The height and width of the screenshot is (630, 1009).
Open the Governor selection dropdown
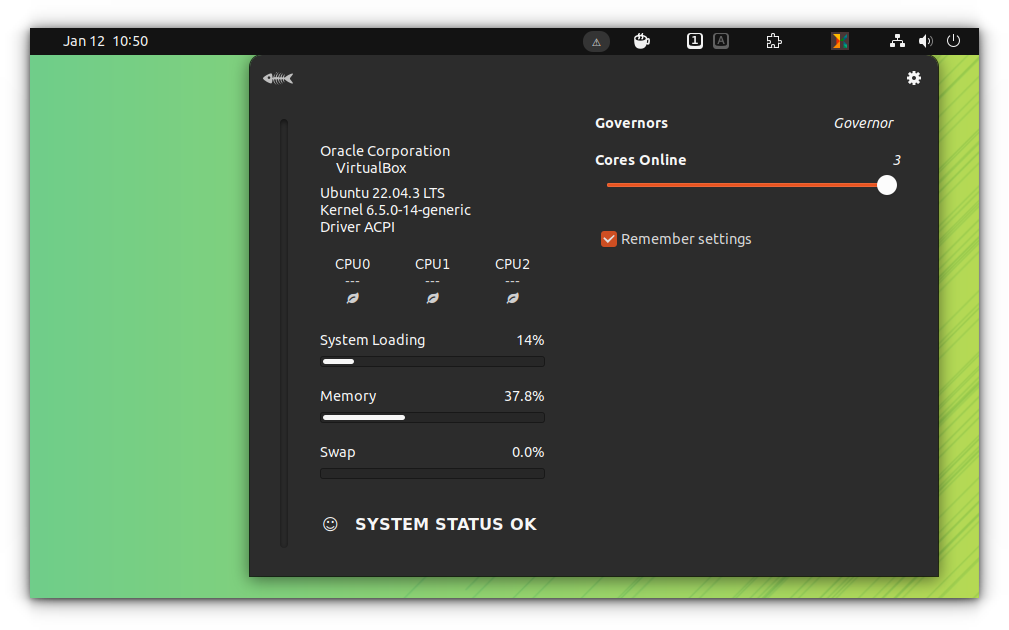tap(863, 122)
